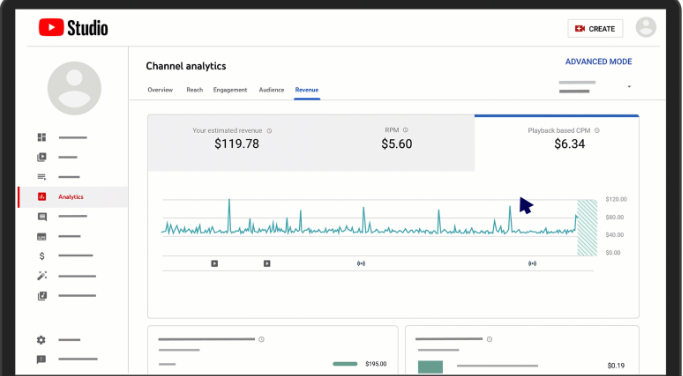The height and width of the screenshot is (376, 683).
Task: Click the second video marker below chart
Action: pyautogui.click(x=267, y=264)
